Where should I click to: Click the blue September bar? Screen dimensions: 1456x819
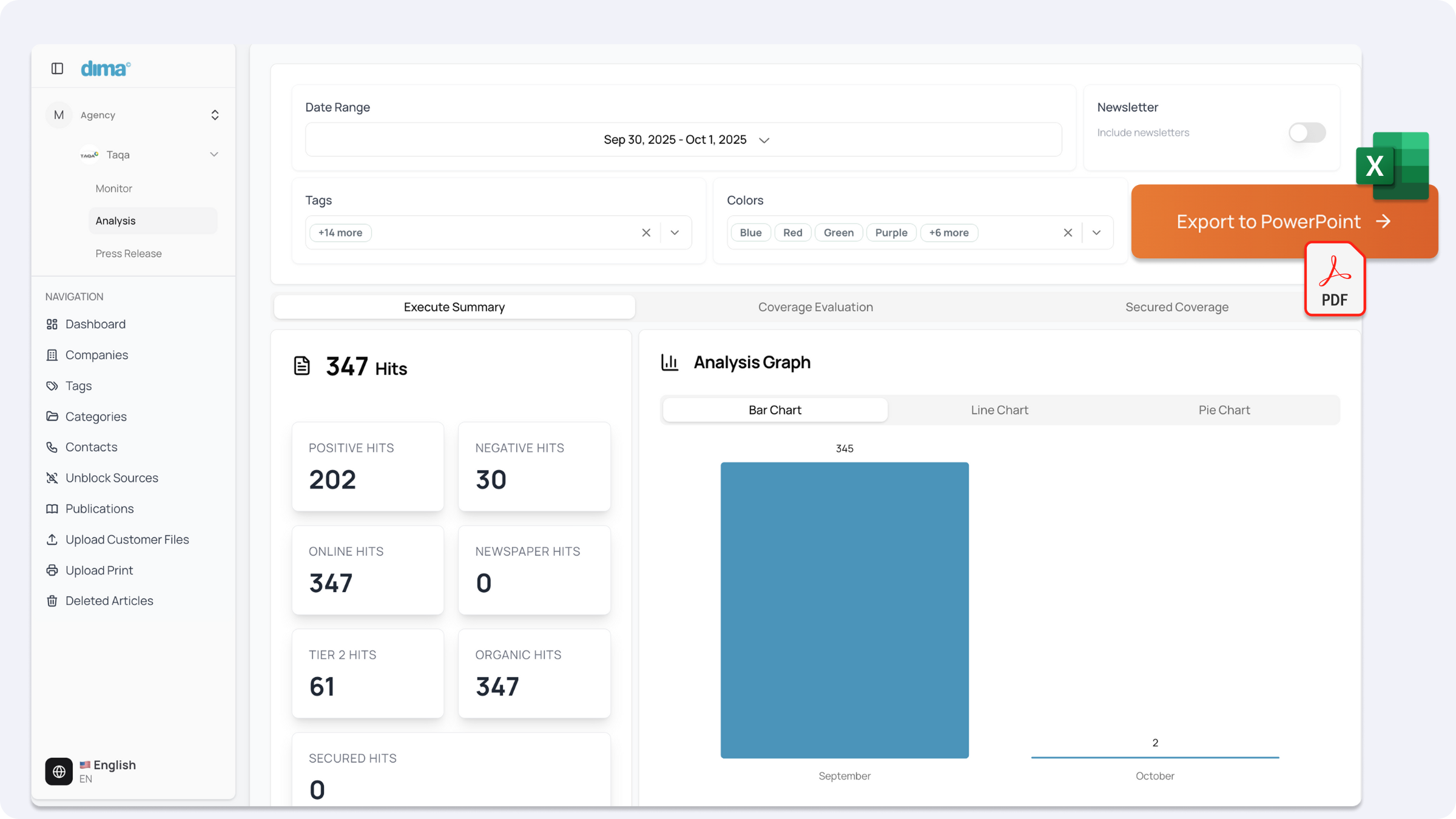pos(844,610)
